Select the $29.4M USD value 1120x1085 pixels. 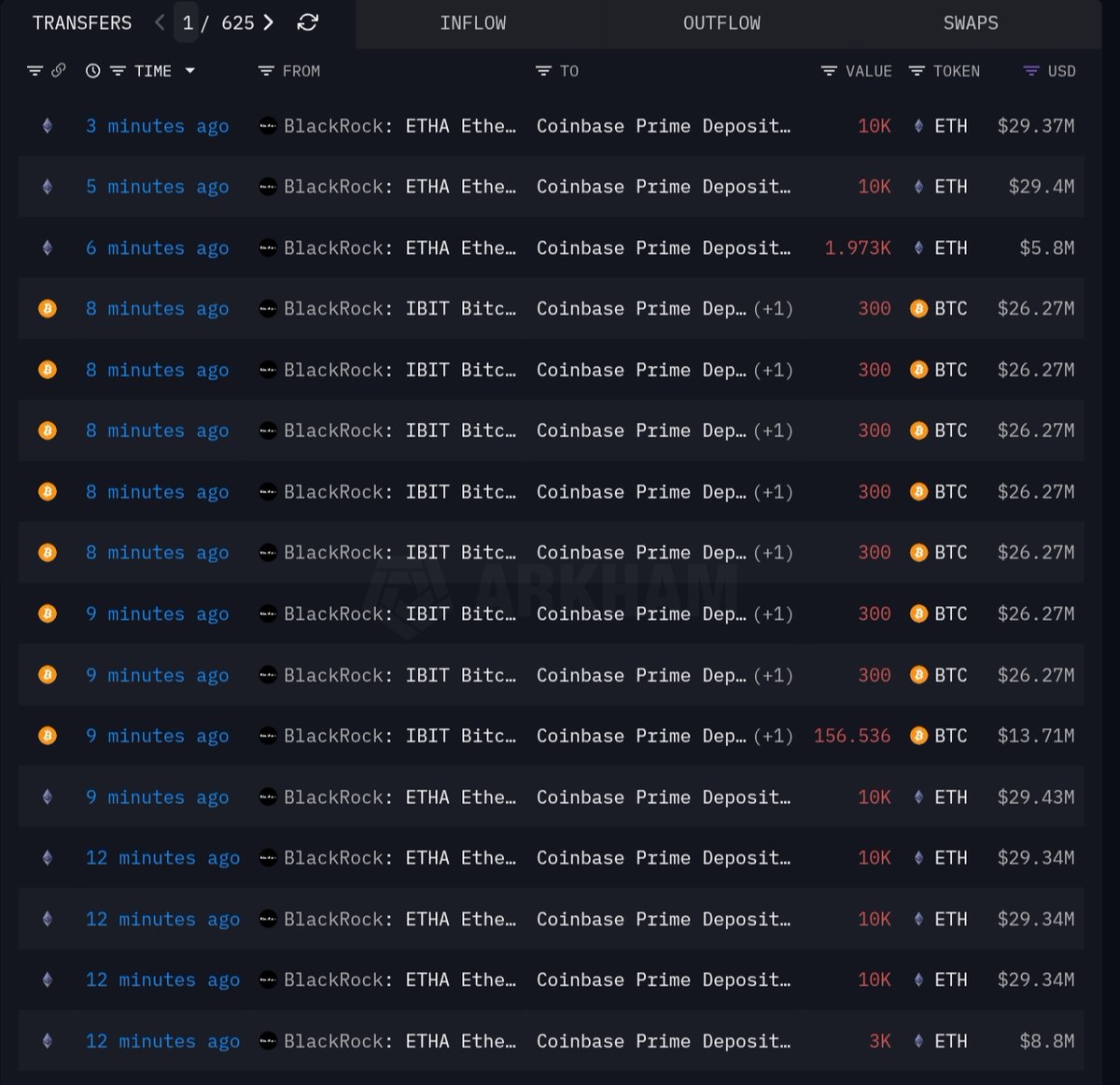(1042, 187)
